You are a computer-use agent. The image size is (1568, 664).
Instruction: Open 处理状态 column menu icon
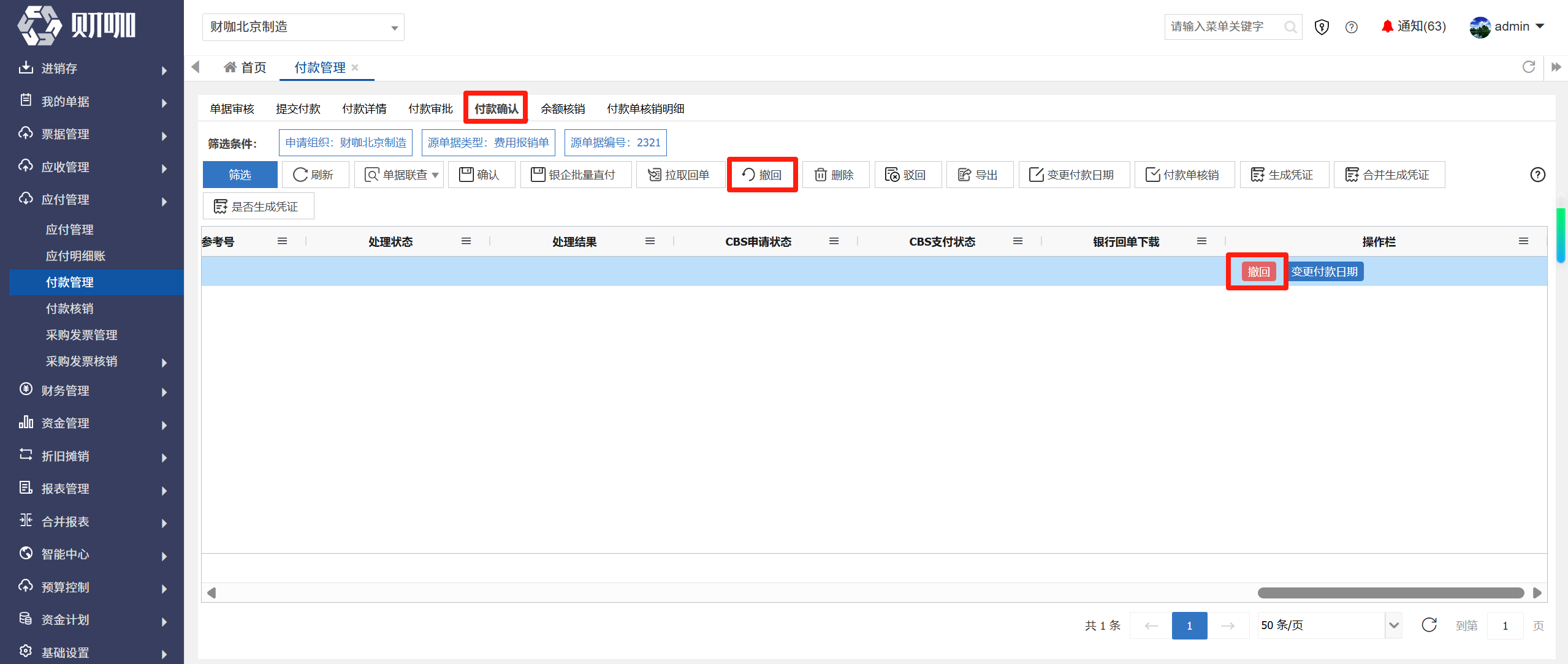[x=466, y=241]
